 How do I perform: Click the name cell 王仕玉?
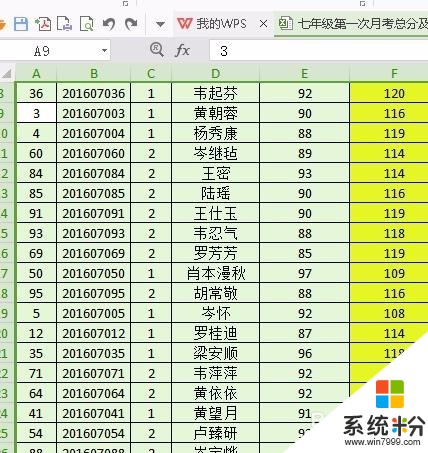click(215, 213)
